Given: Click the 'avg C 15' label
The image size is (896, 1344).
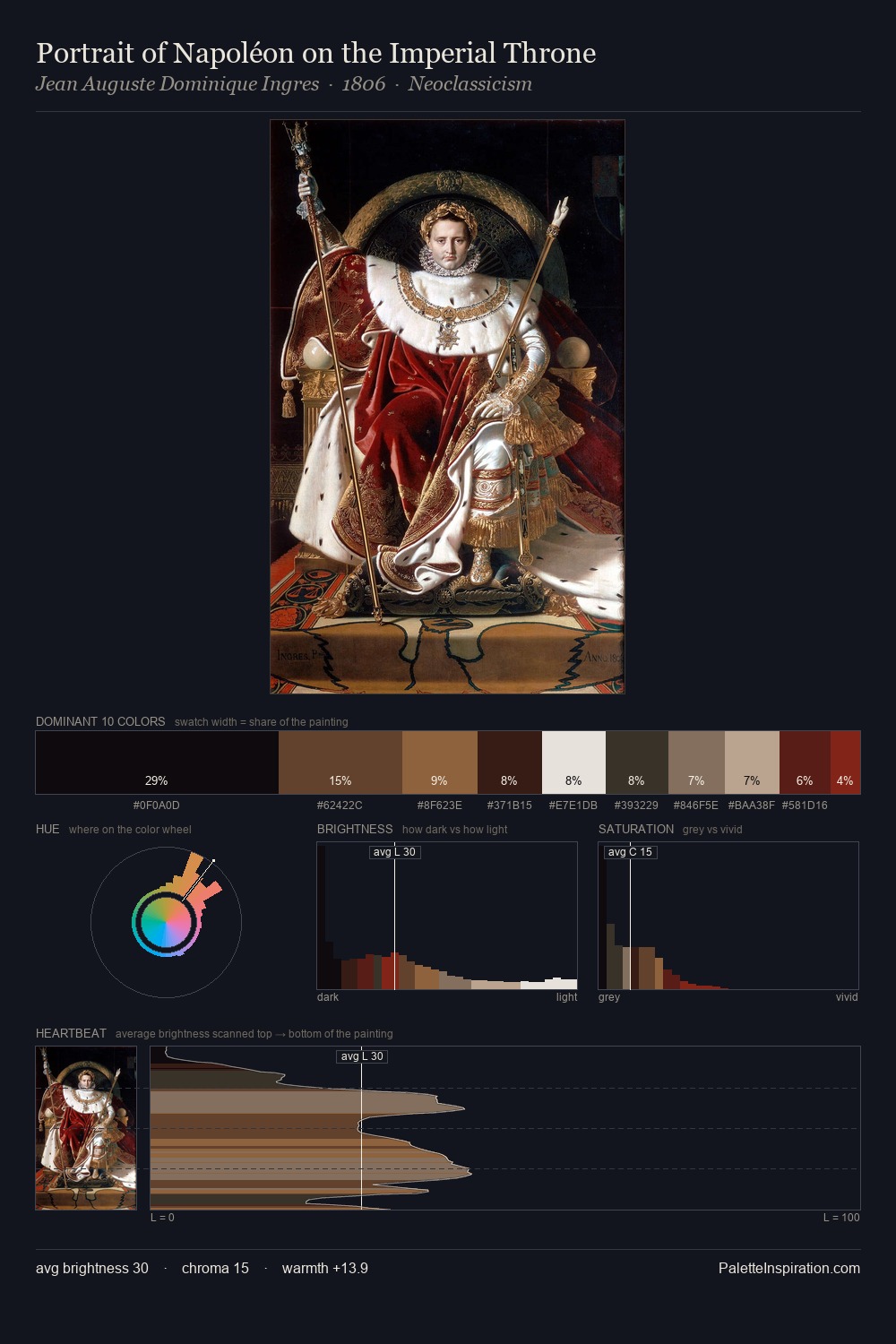Looking at the screenshot, I should tap(630, 852).
